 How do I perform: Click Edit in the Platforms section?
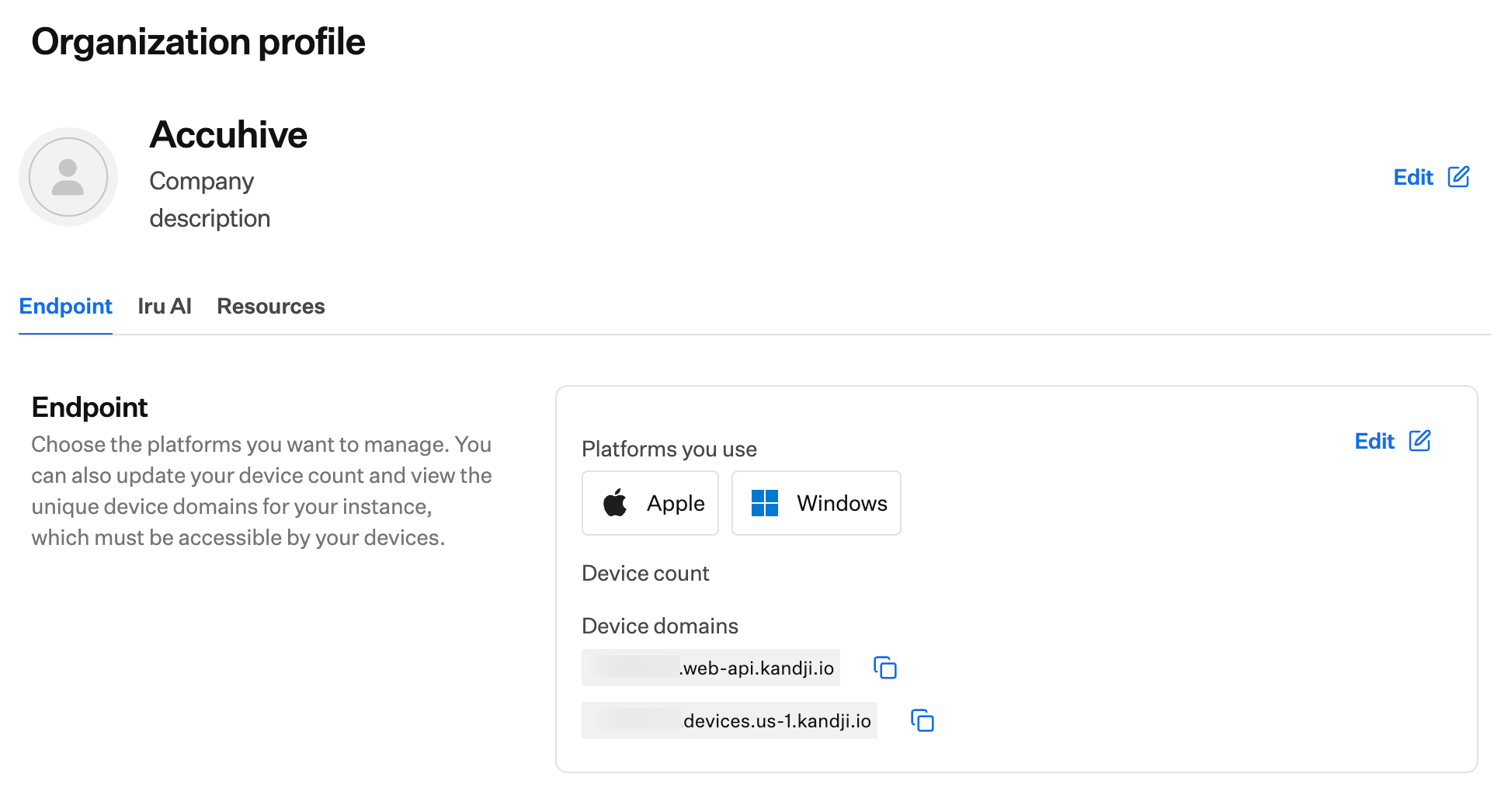click(x=1374, y=441)
